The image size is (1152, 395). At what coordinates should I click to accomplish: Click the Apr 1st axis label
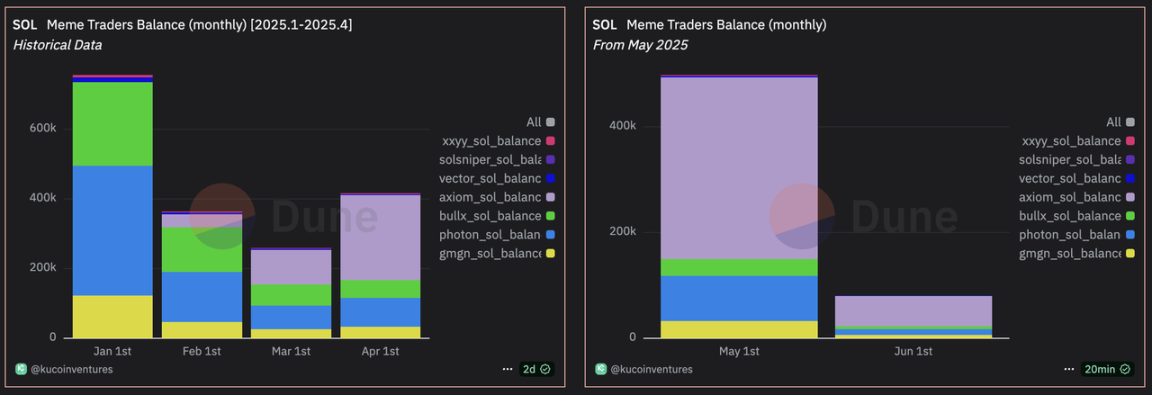pyautogui.click(x=380, y=352)
